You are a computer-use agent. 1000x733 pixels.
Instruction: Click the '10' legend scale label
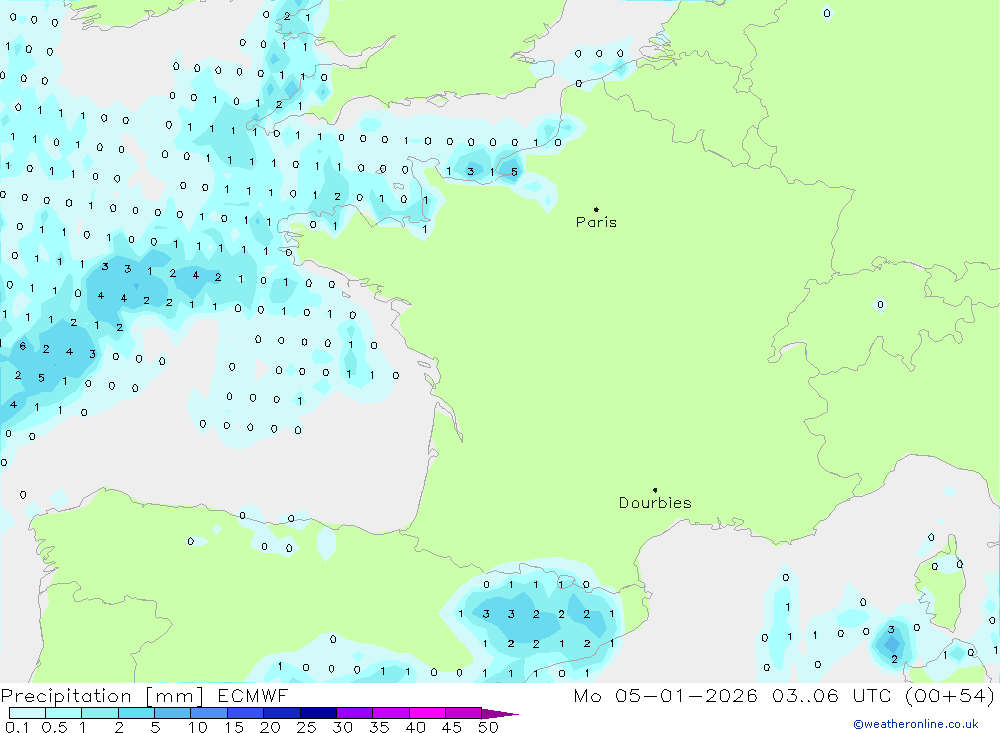click(198, 727)
